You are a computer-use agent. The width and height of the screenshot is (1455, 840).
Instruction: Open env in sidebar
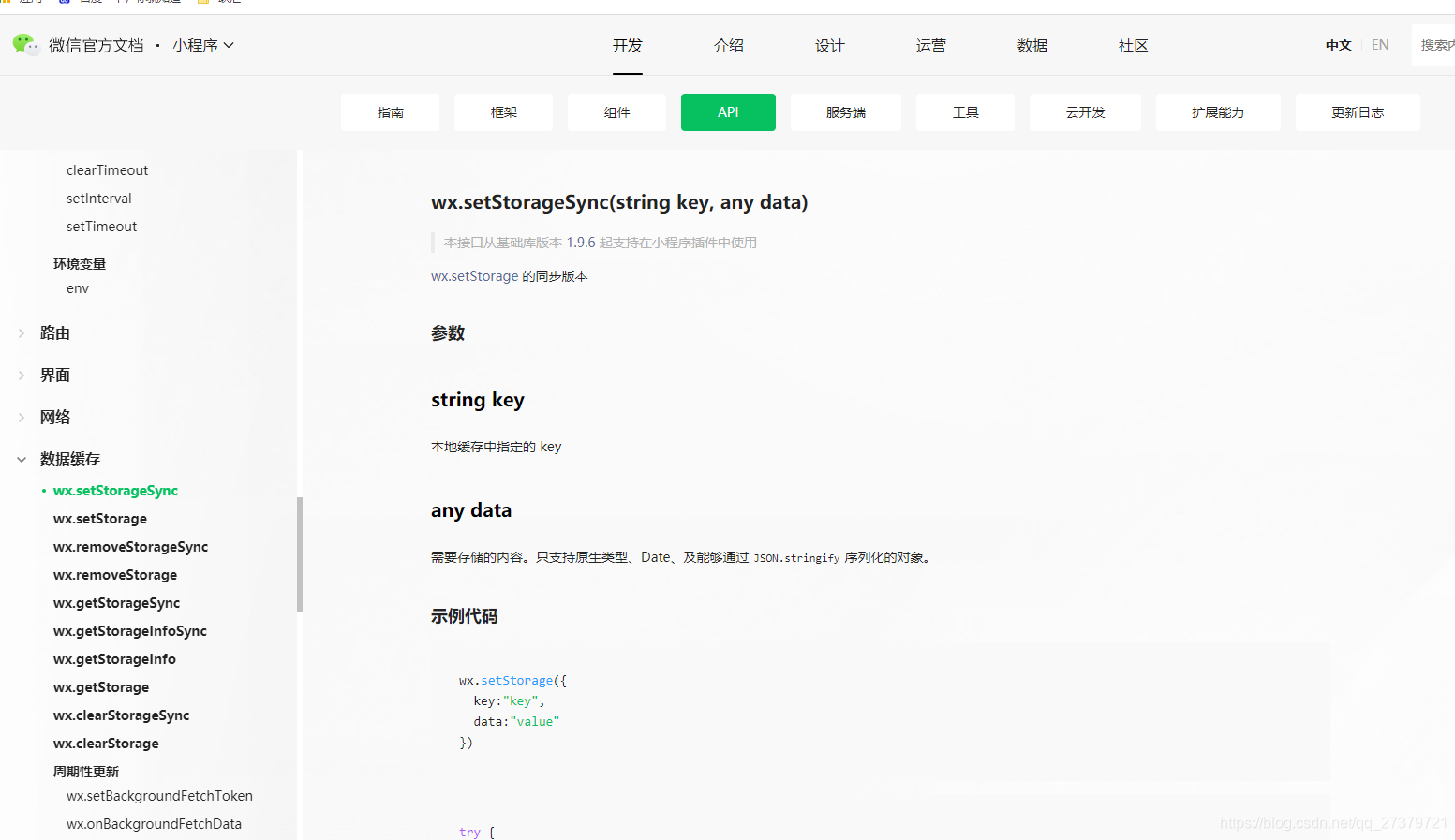[x=78, y=288]
